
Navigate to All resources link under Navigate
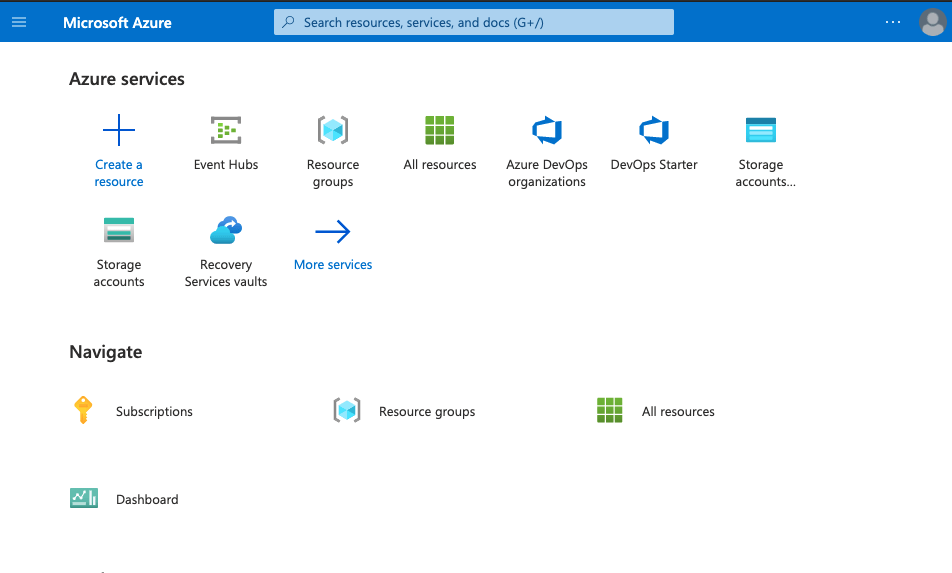click(678, 412)
